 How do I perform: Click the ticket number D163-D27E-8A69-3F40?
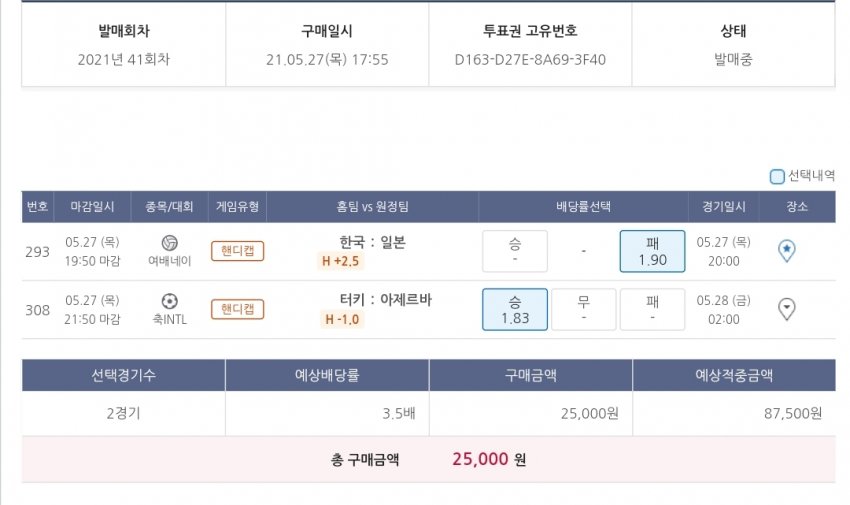click(x=530, y=59)
